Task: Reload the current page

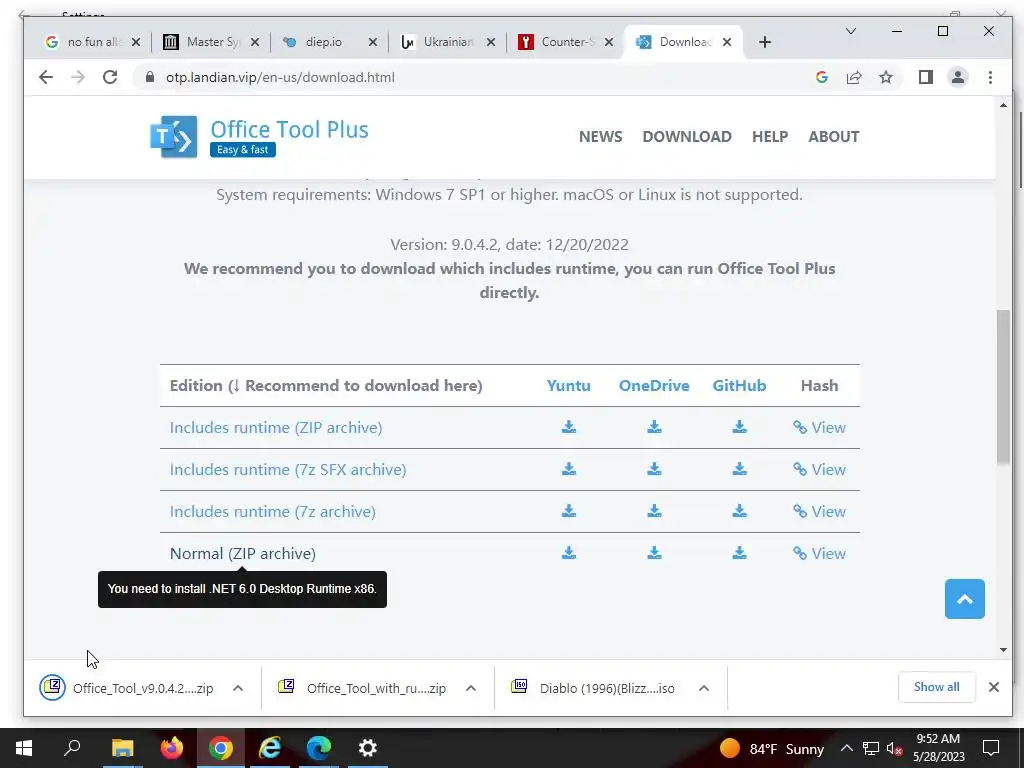Action: 110,77
